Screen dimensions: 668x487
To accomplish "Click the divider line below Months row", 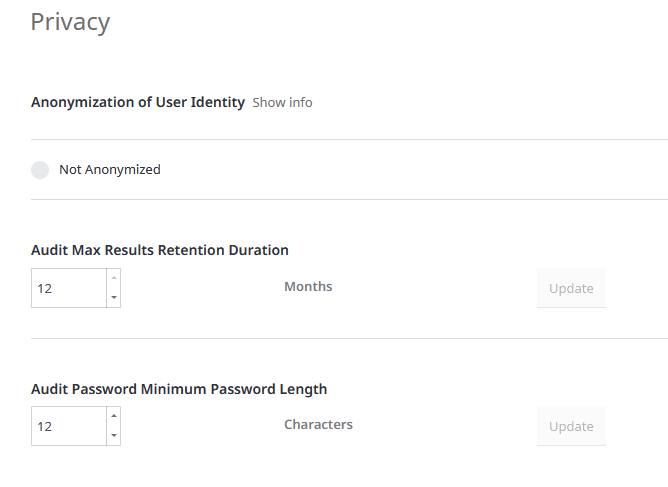I will pyautogui.click(x=349, y=338).
